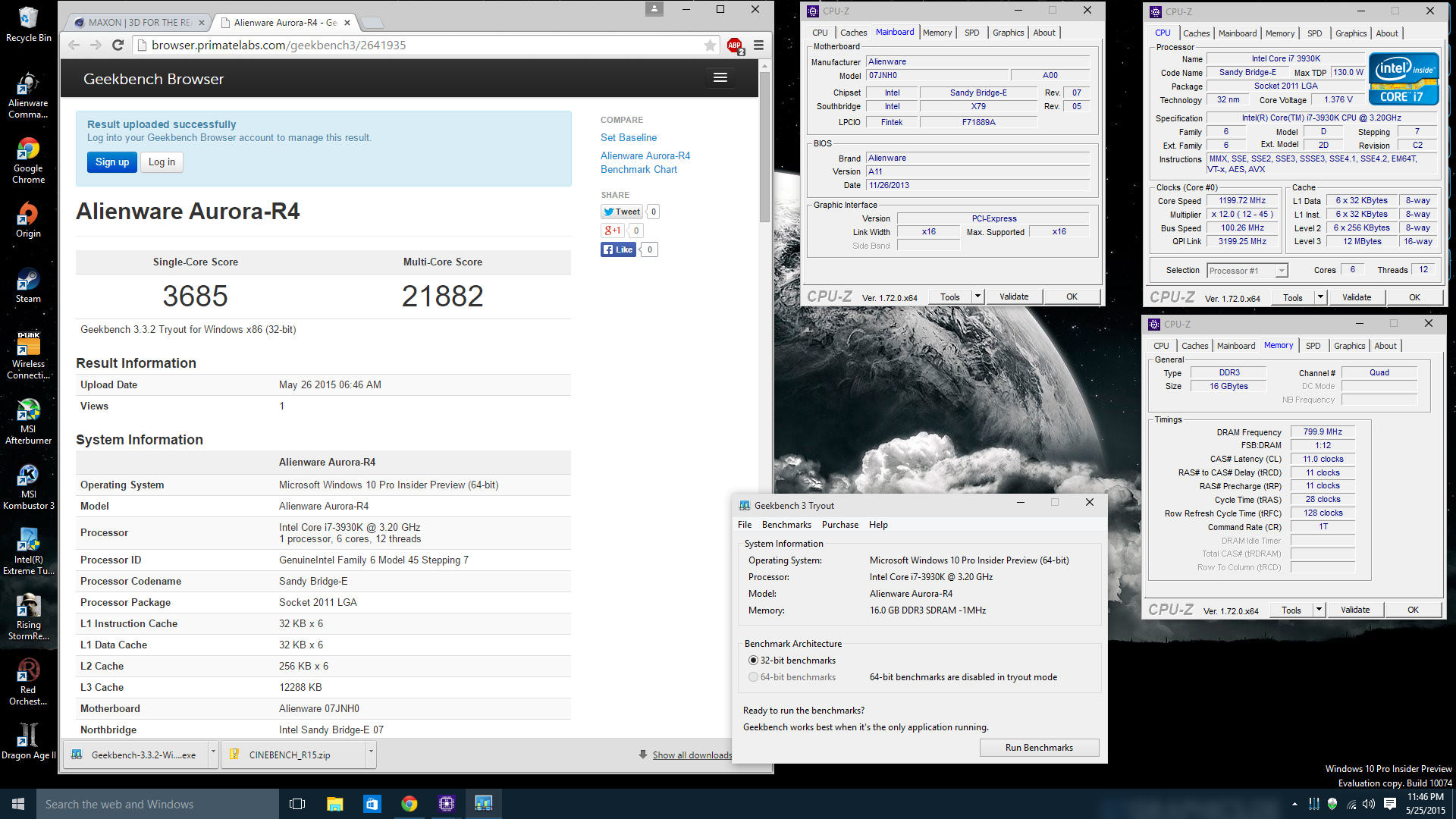Open Red Orchestra desktop shortcut

tap(28, 682)
